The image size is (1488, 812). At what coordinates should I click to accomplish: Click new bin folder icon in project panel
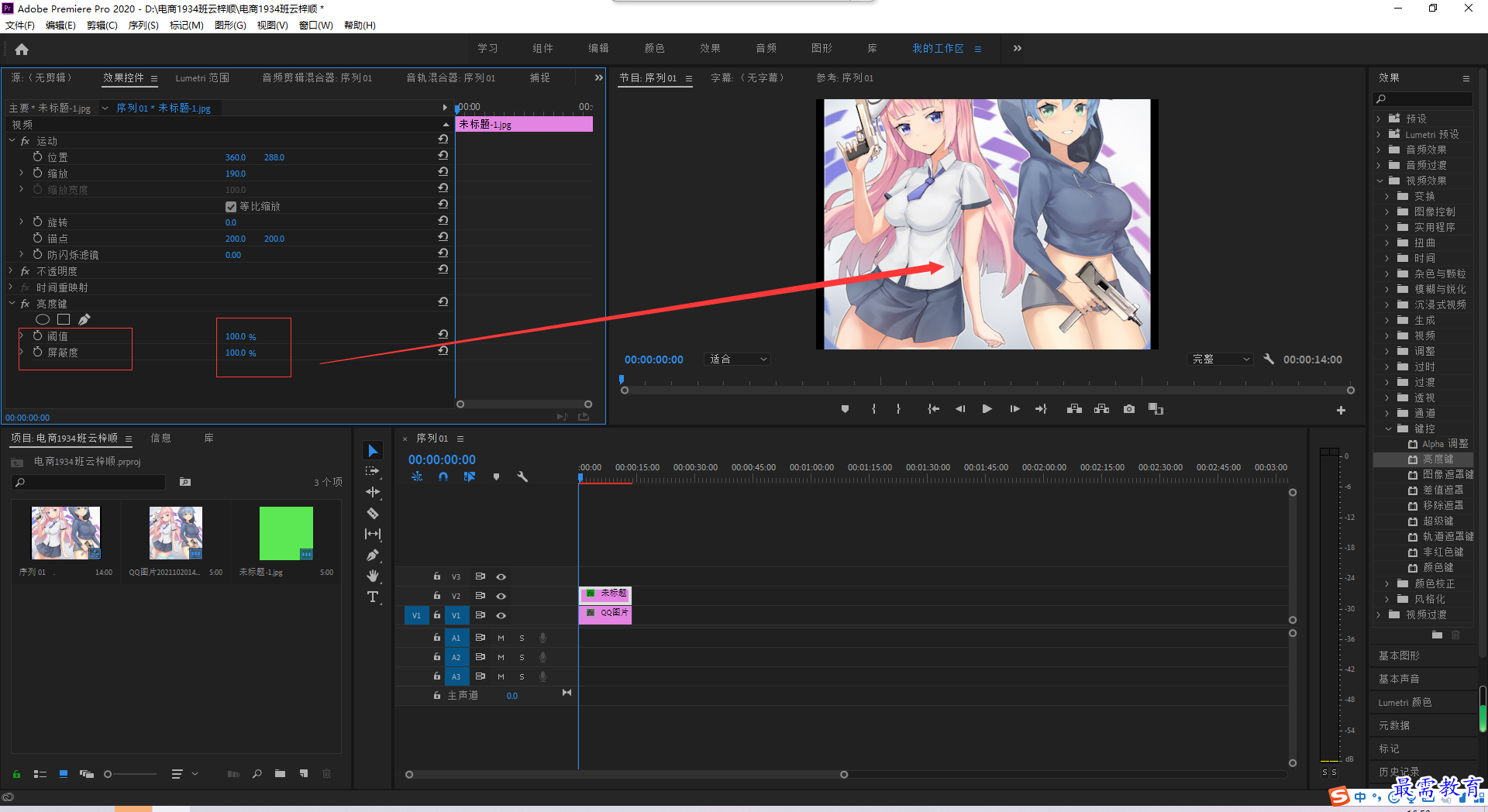280,773
